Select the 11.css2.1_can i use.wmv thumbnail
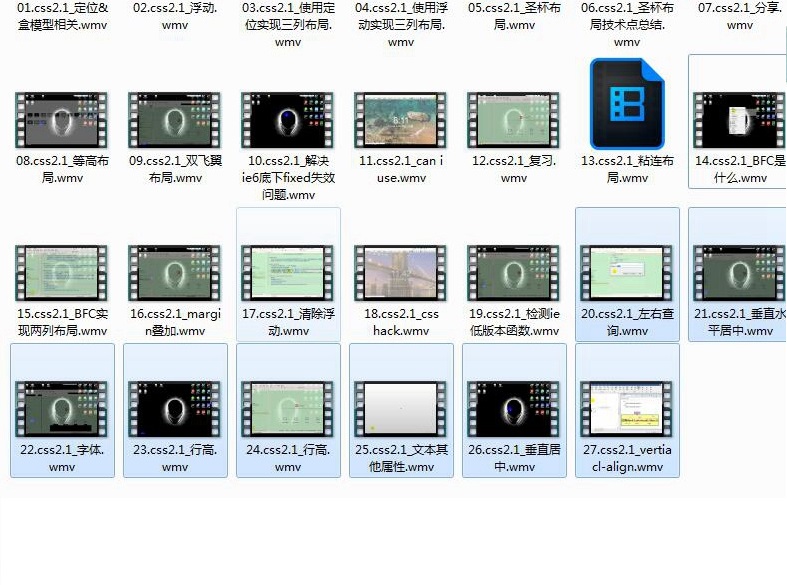 coord(401,120)
